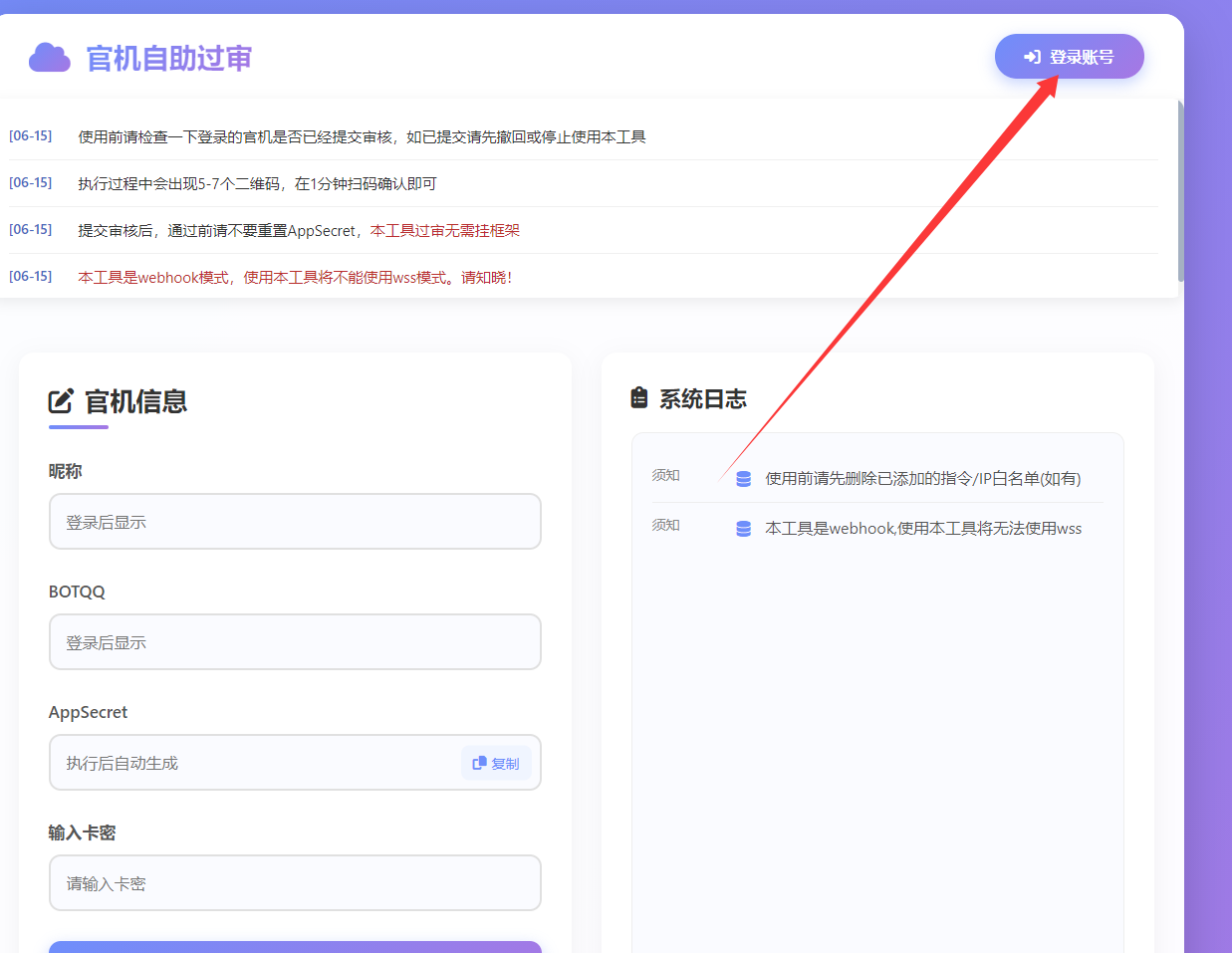Click the database icon beside second 须知 entry
The height and width of the screenshot is (953, 1232).
[x=743, y=529]
